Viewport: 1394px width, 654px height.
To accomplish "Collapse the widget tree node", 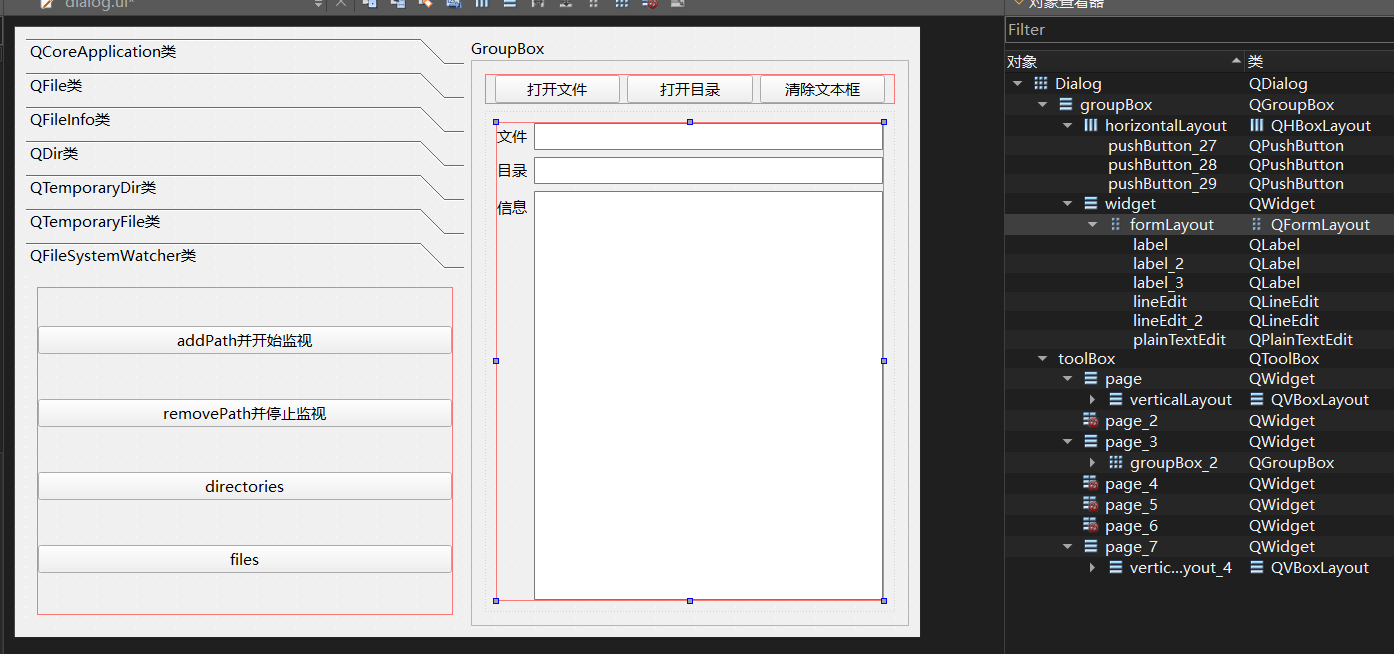I will click(1068, 204).
